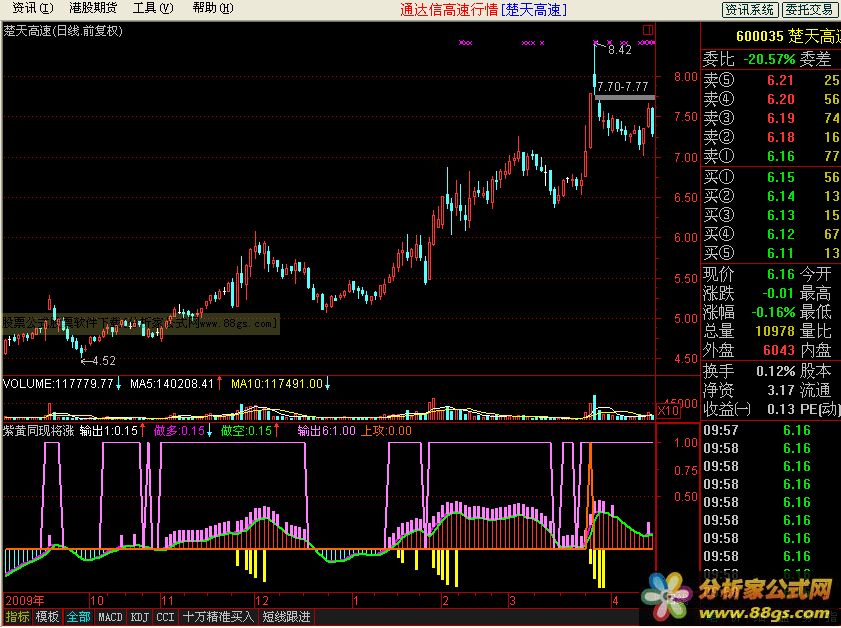Click the 买② 6.14 order row
Viewport: 841px width, 628px height.
coord(771,196)
